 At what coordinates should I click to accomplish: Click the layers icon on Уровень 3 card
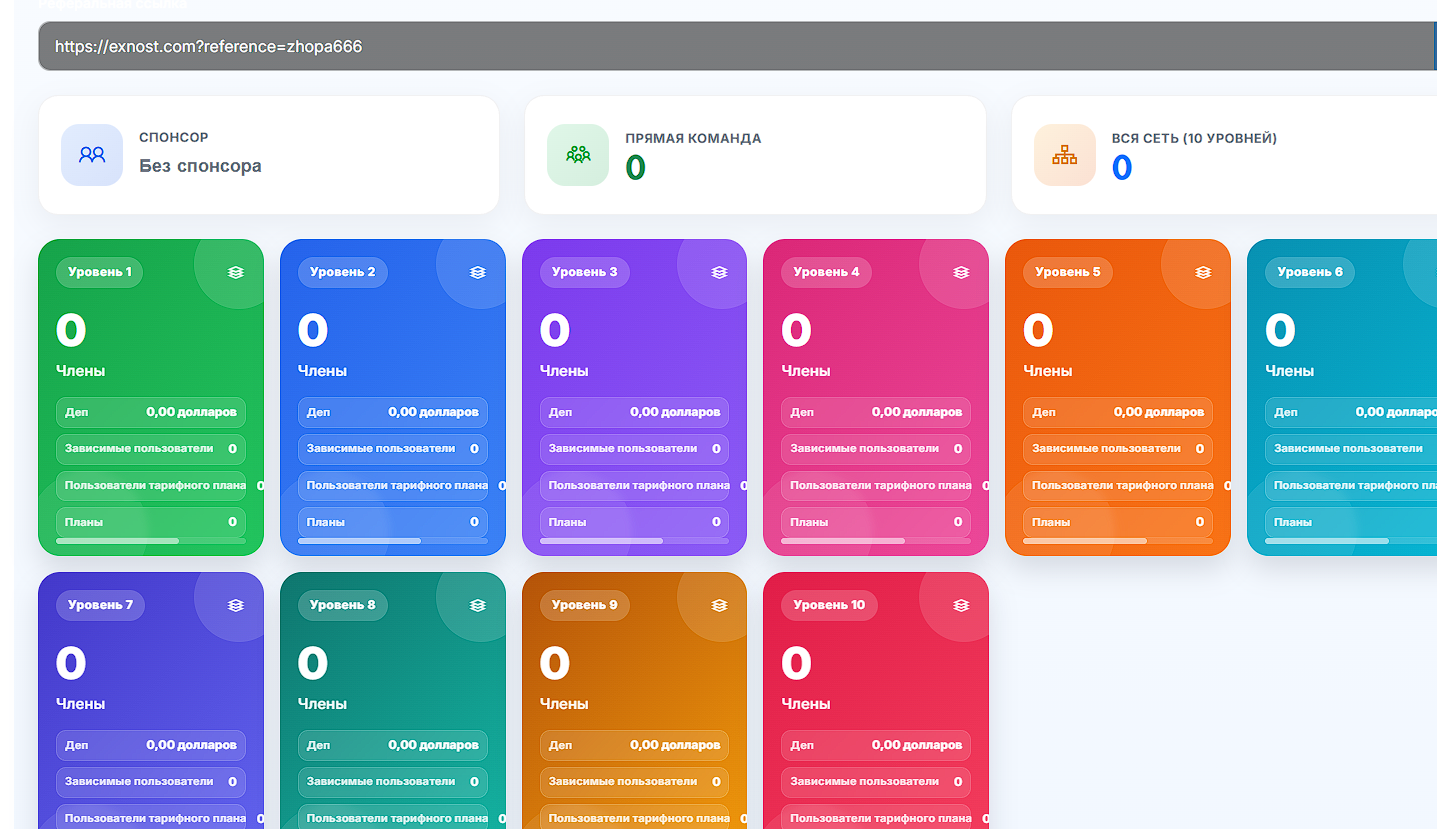point(719,272)
